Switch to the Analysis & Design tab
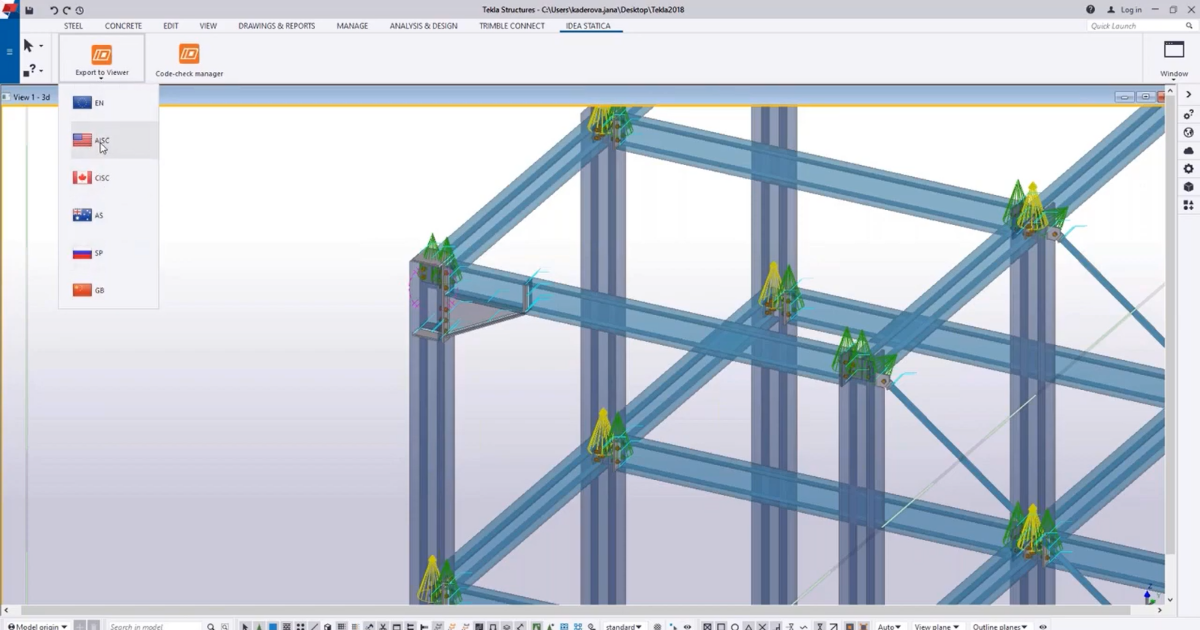1200x630 pixels. (423, 26)
